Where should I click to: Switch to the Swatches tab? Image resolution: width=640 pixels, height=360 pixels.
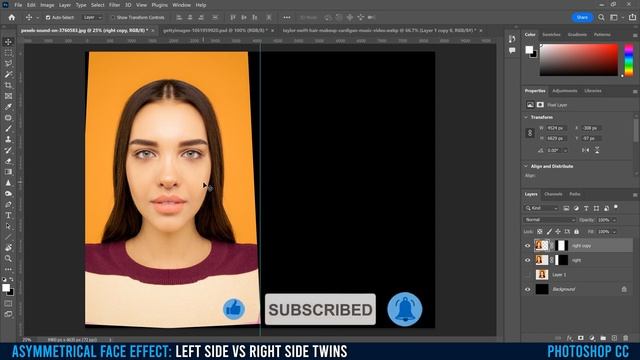[x=551, y=34]
